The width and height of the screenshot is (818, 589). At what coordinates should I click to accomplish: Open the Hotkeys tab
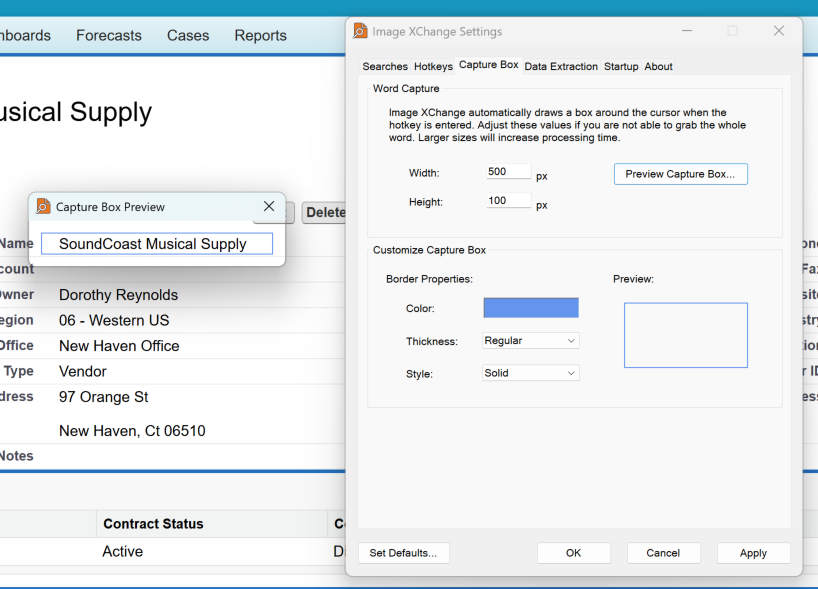tap(433, 67)
